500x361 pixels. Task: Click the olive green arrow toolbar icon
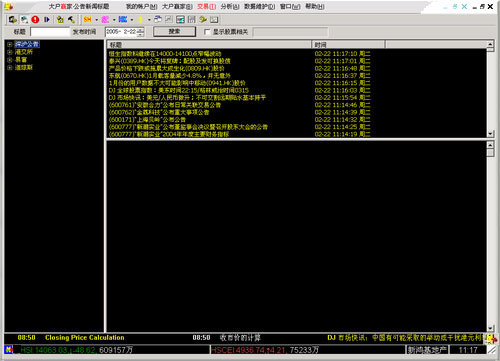(x=203, y=20)
